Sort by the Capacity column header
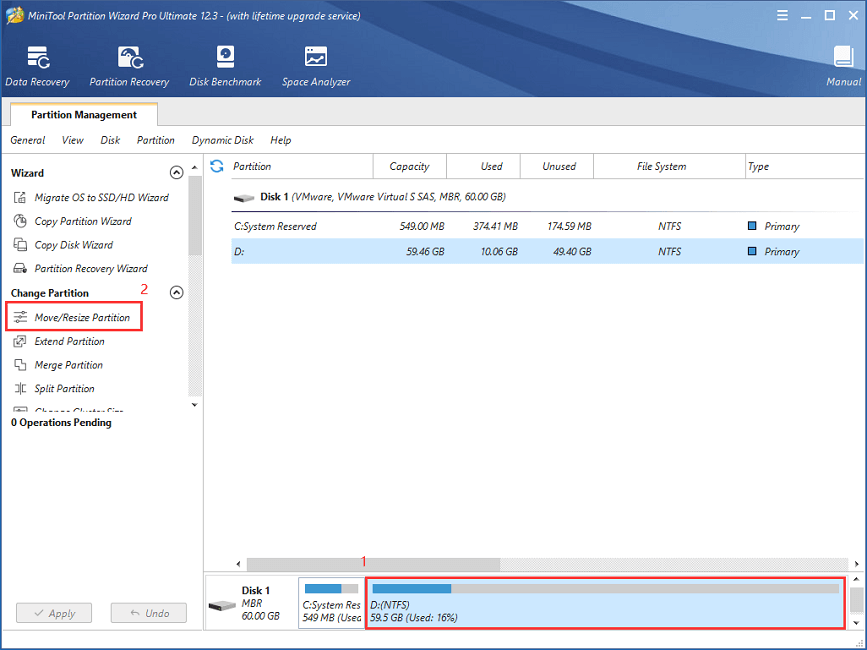 click(409, 166)
